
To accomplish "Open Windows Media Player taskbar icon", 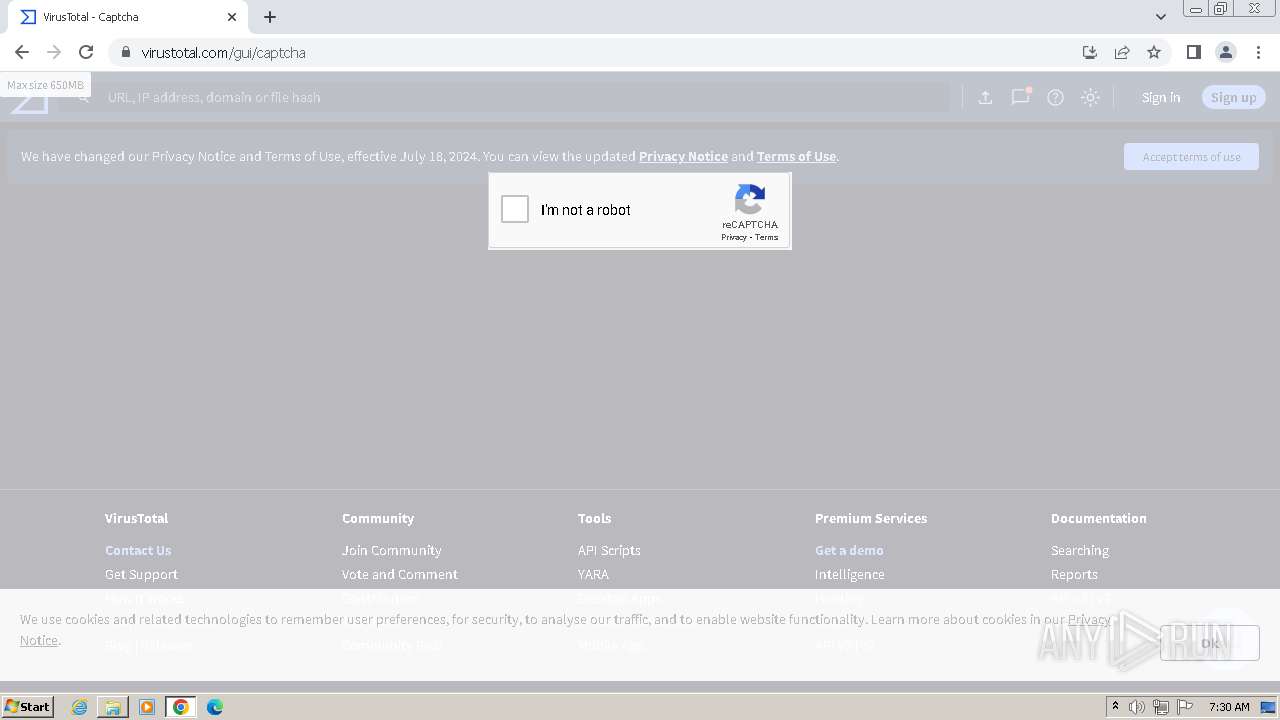I will pos(147,707).
